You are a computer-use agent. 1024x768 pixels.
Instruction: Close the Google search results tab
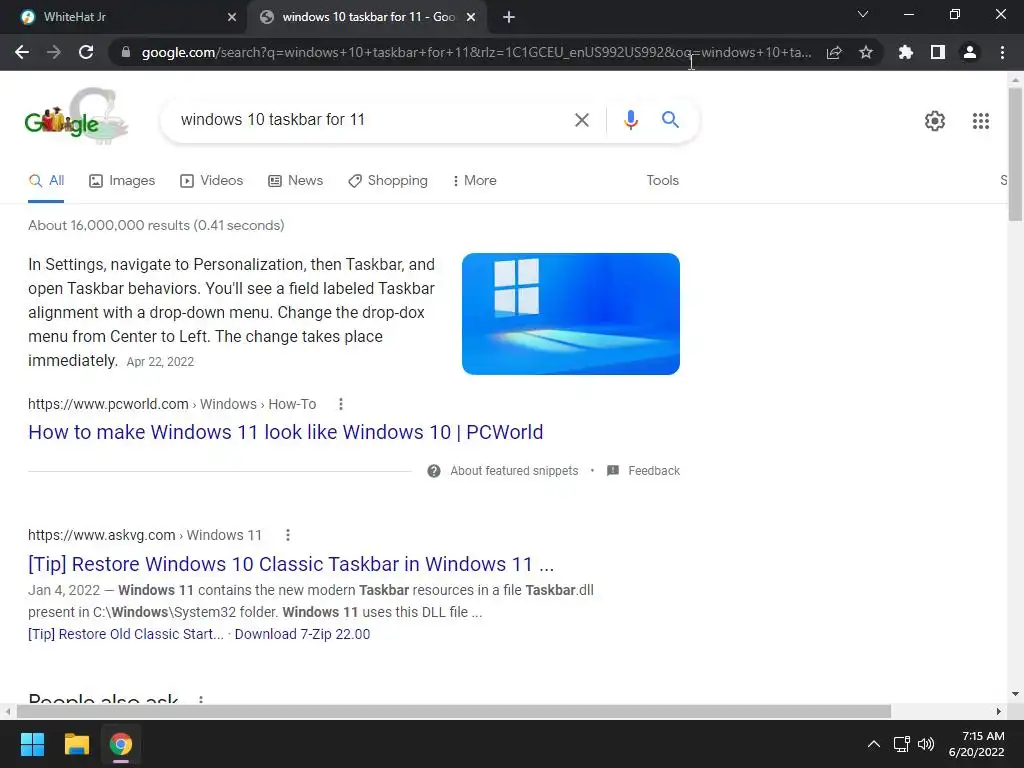pos(471,17)
